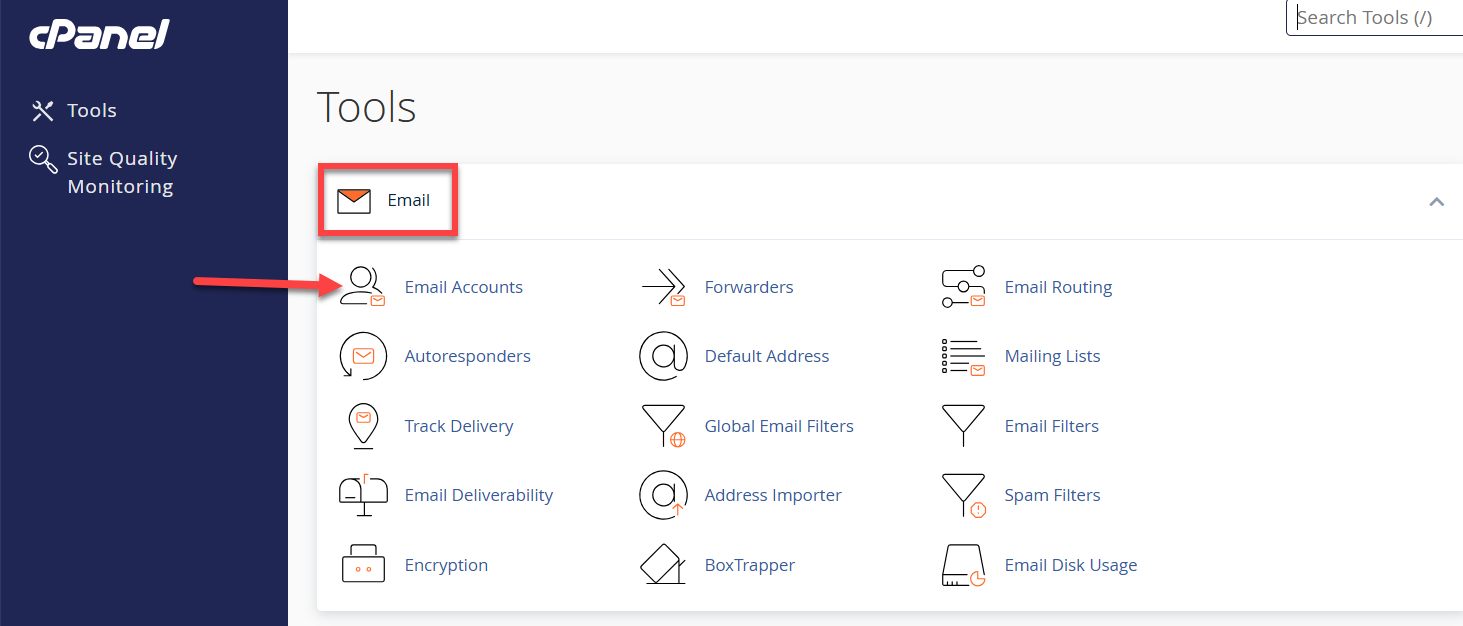Open the Track Delivery pin icon
Screen dimensions: 1463x626
[x=363, y=426]
